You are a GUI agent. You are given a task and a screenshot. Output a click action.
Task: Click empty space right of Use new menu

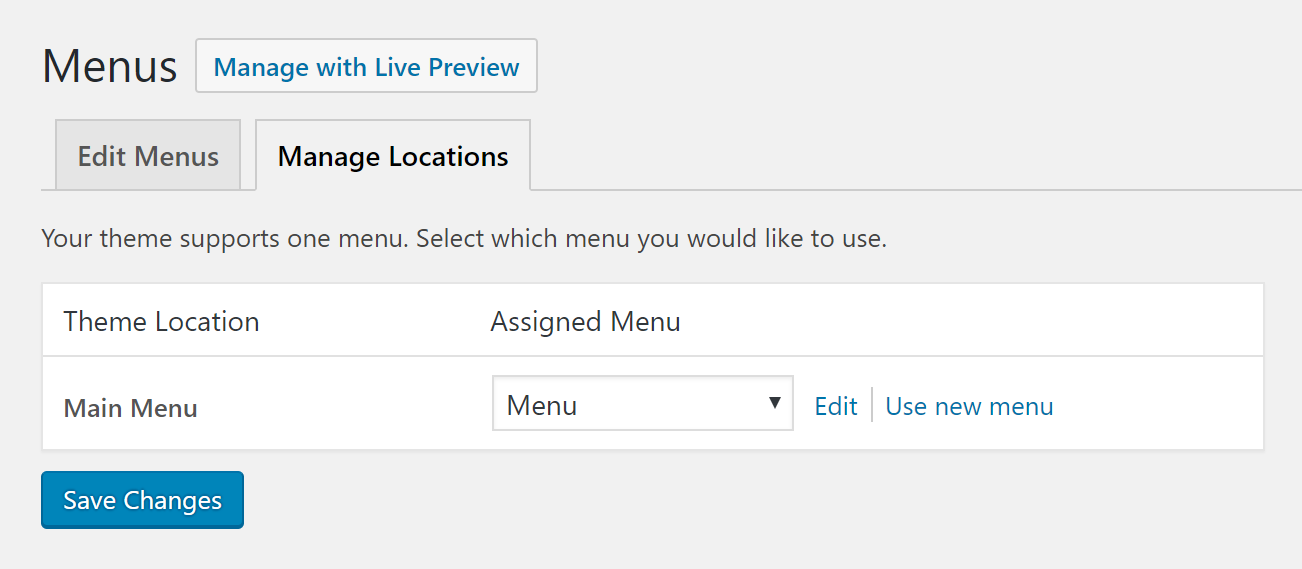coord(1158,405)
